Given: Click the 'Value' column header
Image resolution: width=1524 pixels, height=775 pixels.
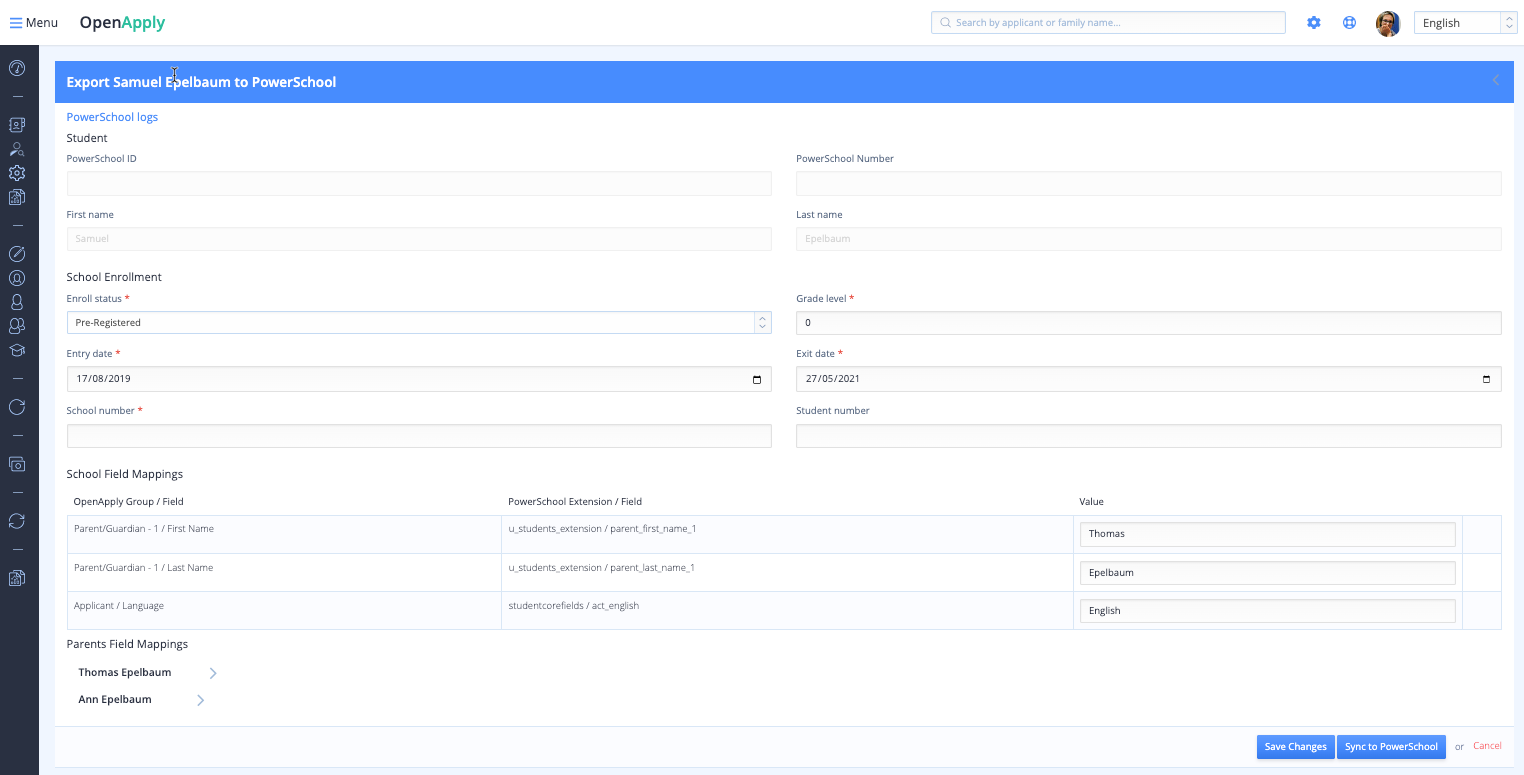Looking at the screenshot, I should [x=1091, y=502].
